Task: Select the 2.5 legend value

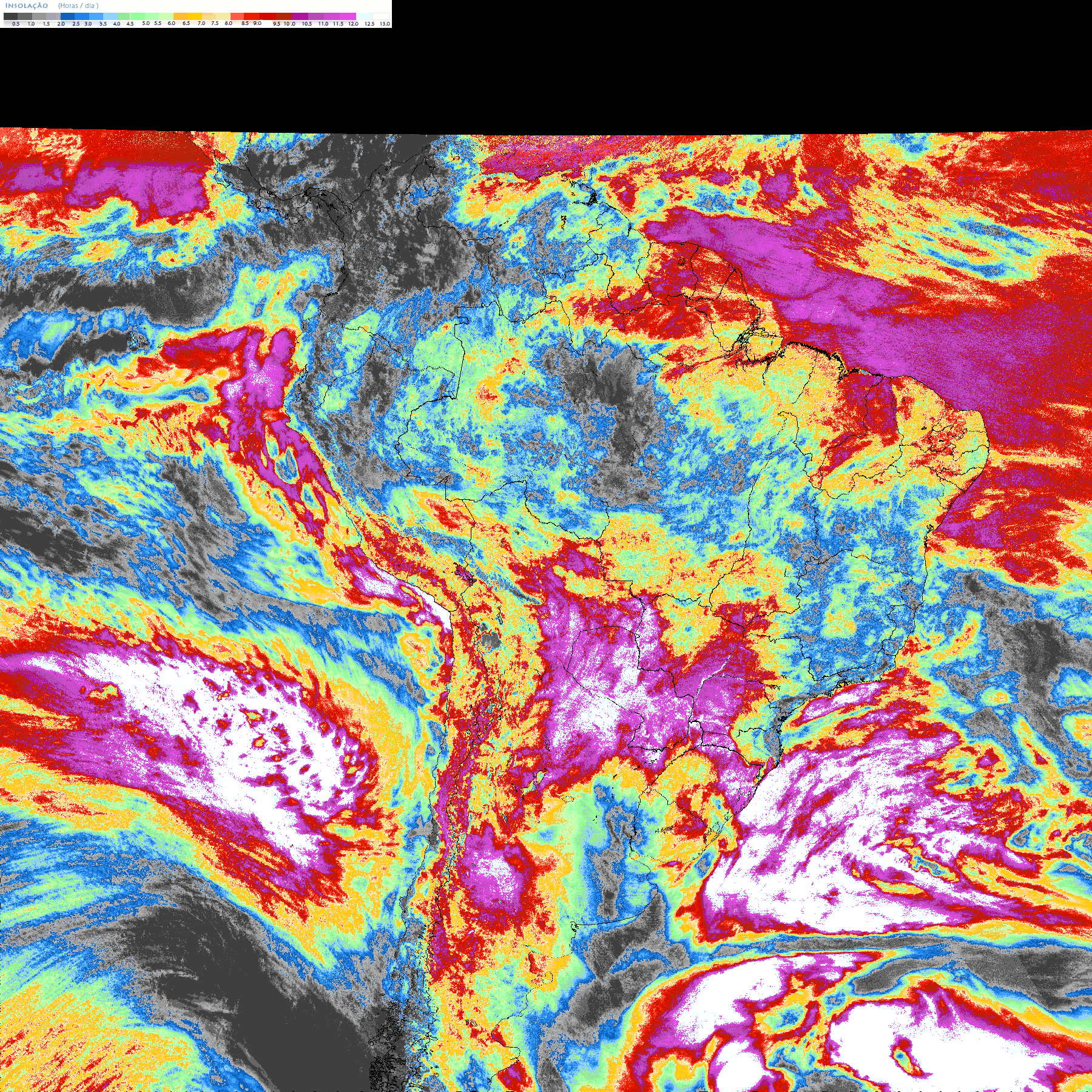Action: [76, 24]
